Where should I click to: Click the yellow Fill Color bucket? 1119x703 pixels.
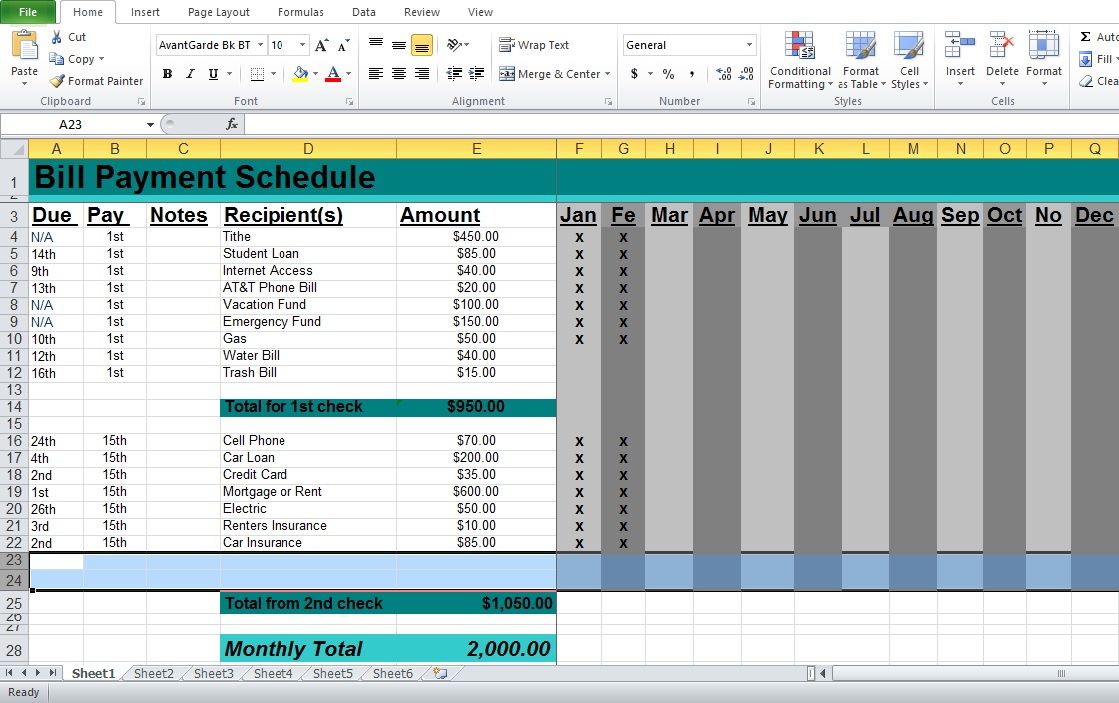[300, 74]
